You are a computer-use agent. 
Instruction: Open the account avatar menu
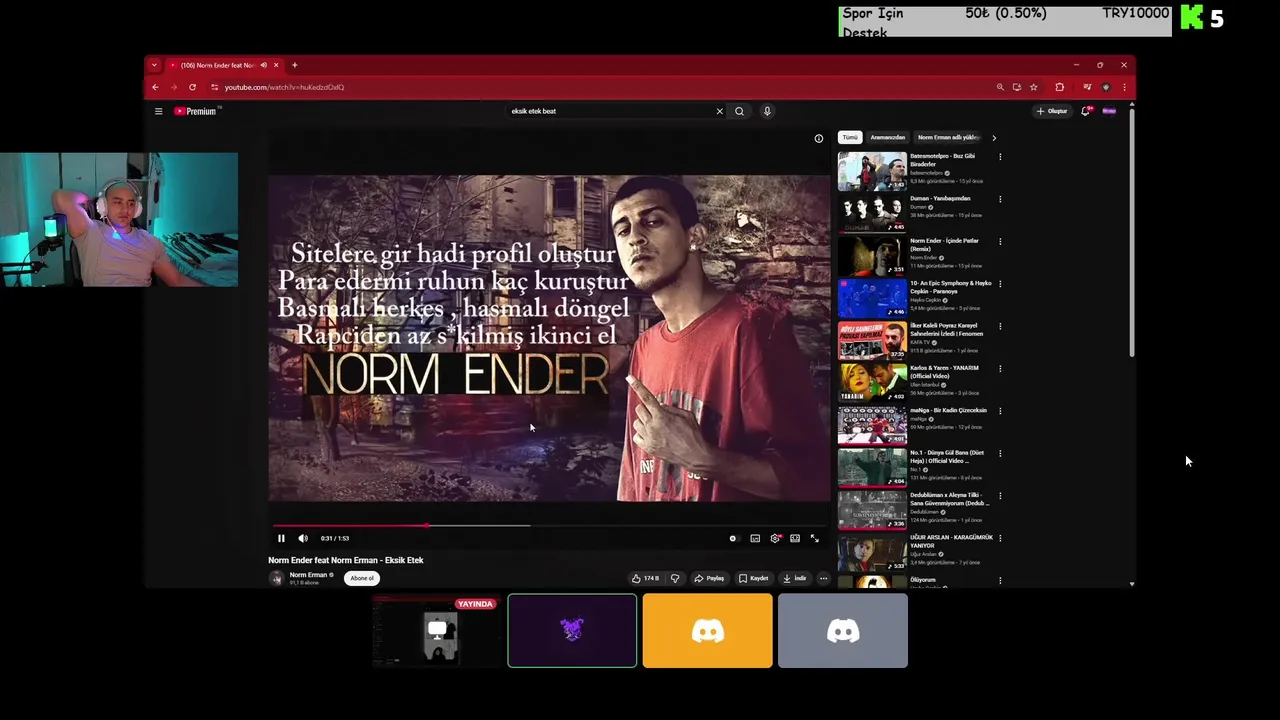(x=1109, y=111)
